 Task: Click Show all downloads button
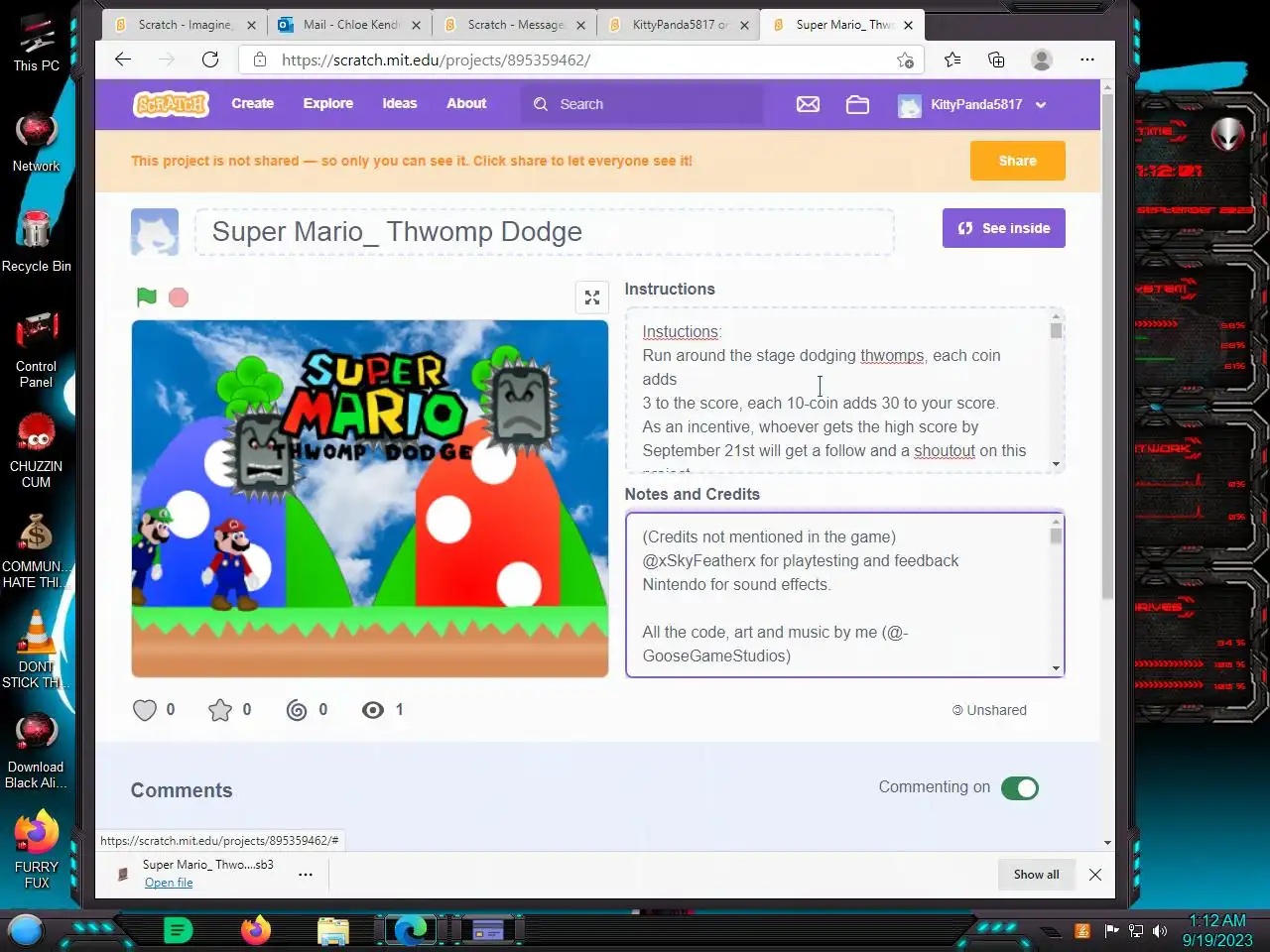coord(1037,875)
